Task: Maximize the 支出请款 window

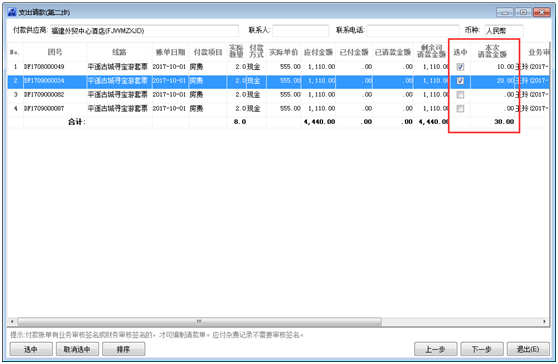Action: tap(523, 12)
